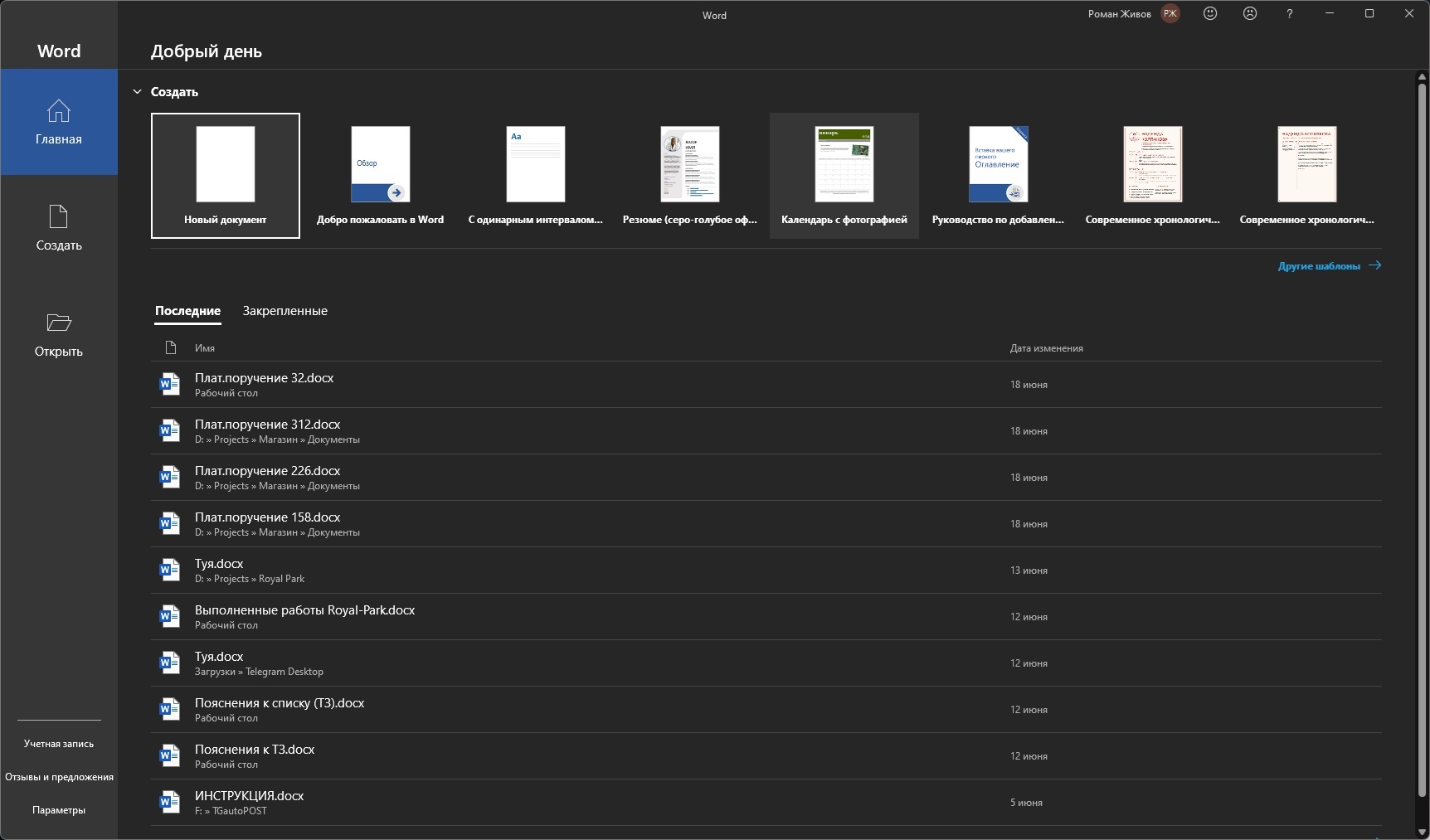Click Word icon of Выполненные работы Royal-Park.docx
This screenshot has width=1430, height=840.
pos(170,616)
